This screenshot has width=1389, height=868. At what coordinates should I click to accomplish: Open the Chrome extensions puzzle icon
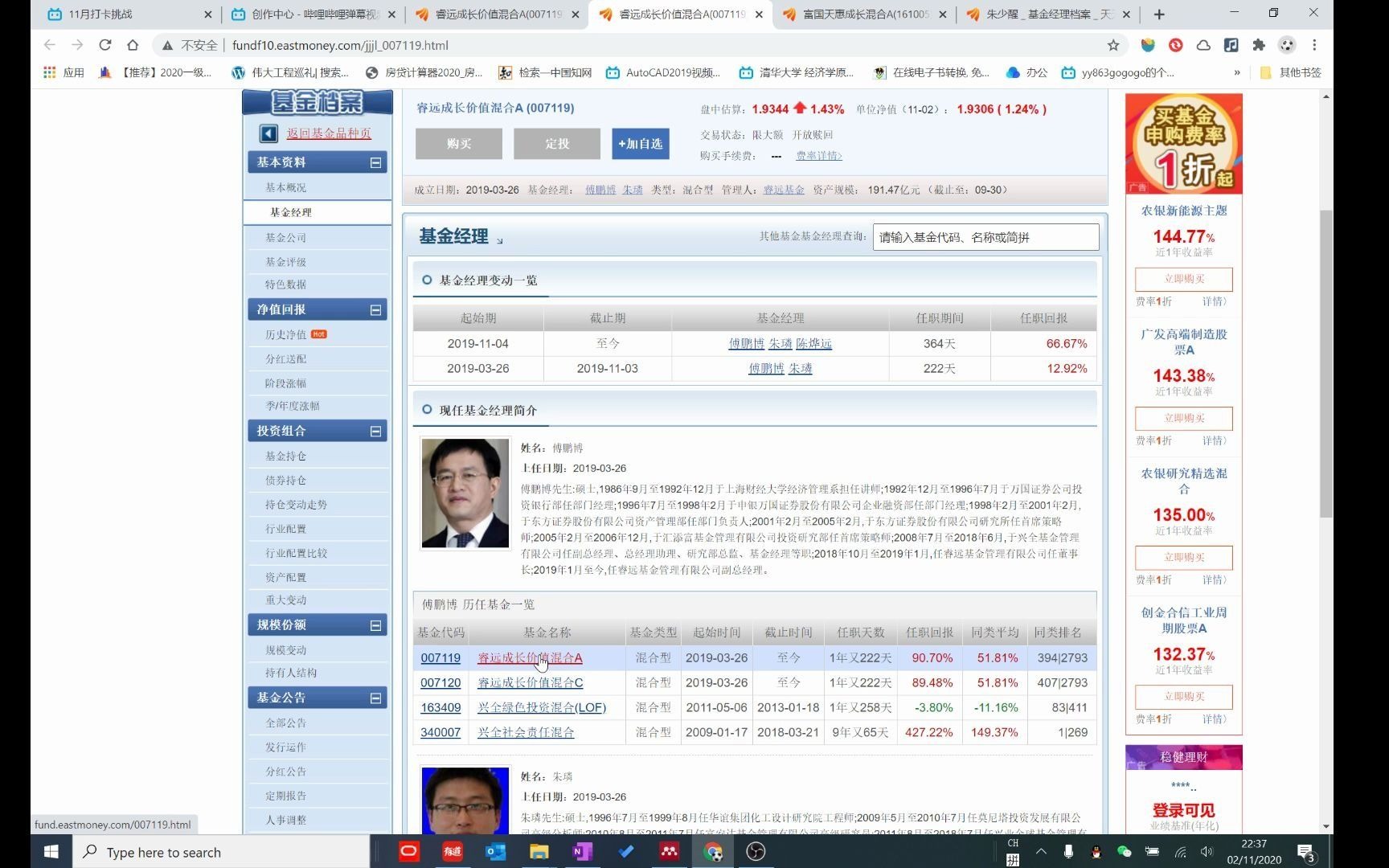[1259, 45]
